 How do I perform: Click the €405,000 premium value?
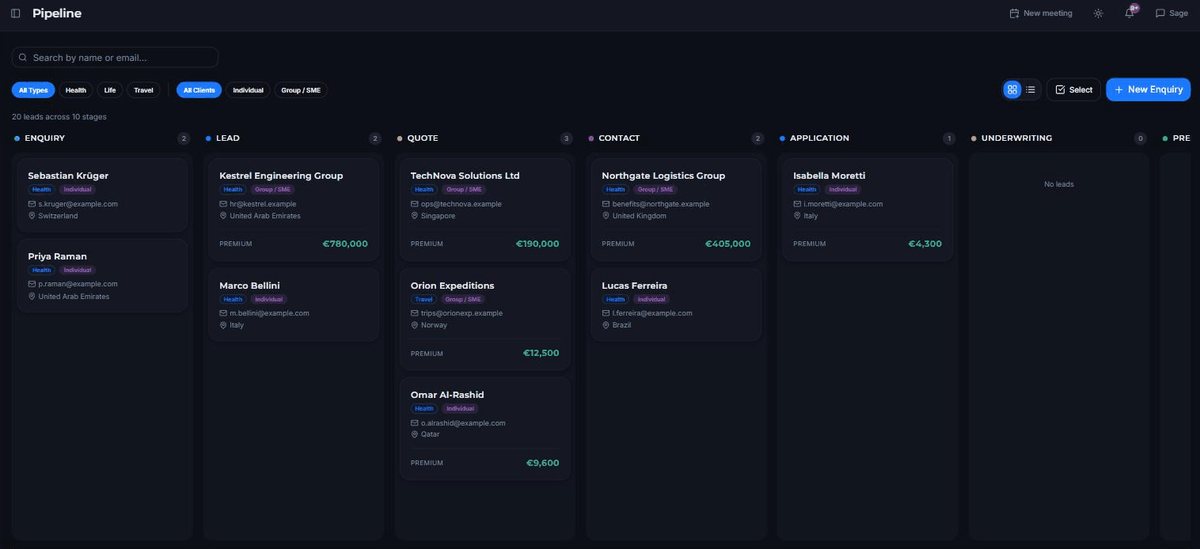tap(728, 243)
